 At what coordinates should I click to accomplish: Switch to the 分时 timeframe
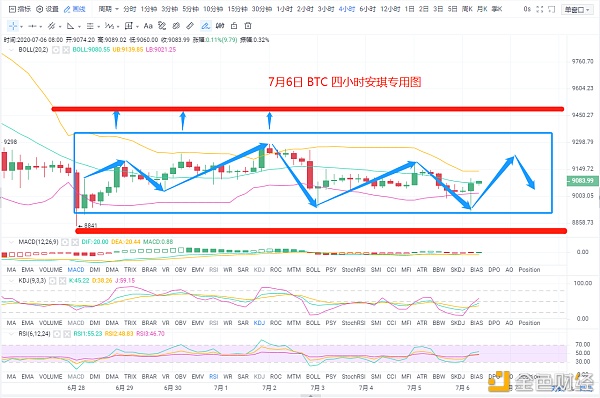point(129,9)
